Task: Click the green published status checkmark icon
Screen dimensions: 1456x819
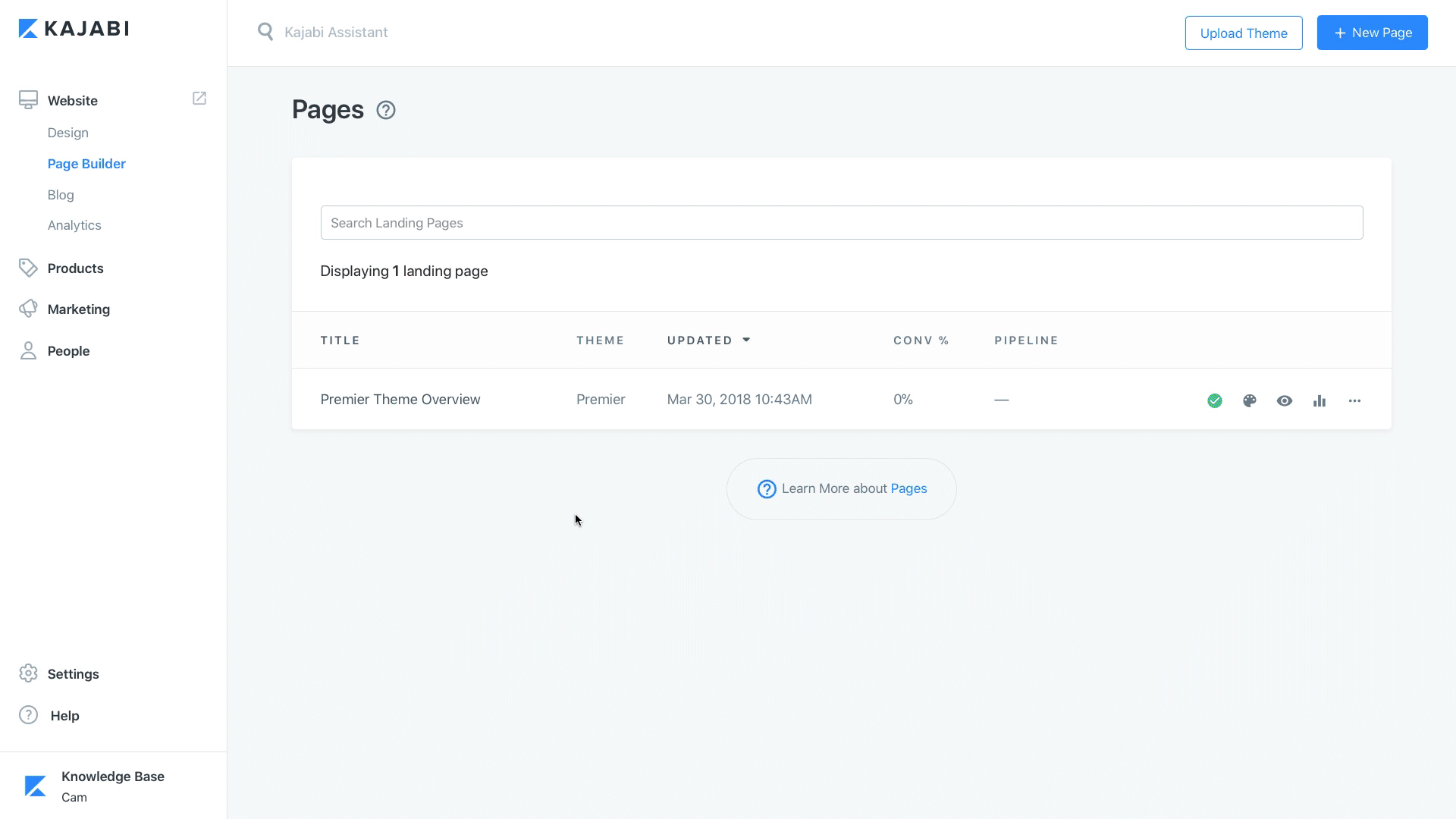Action: point(1215,400)
